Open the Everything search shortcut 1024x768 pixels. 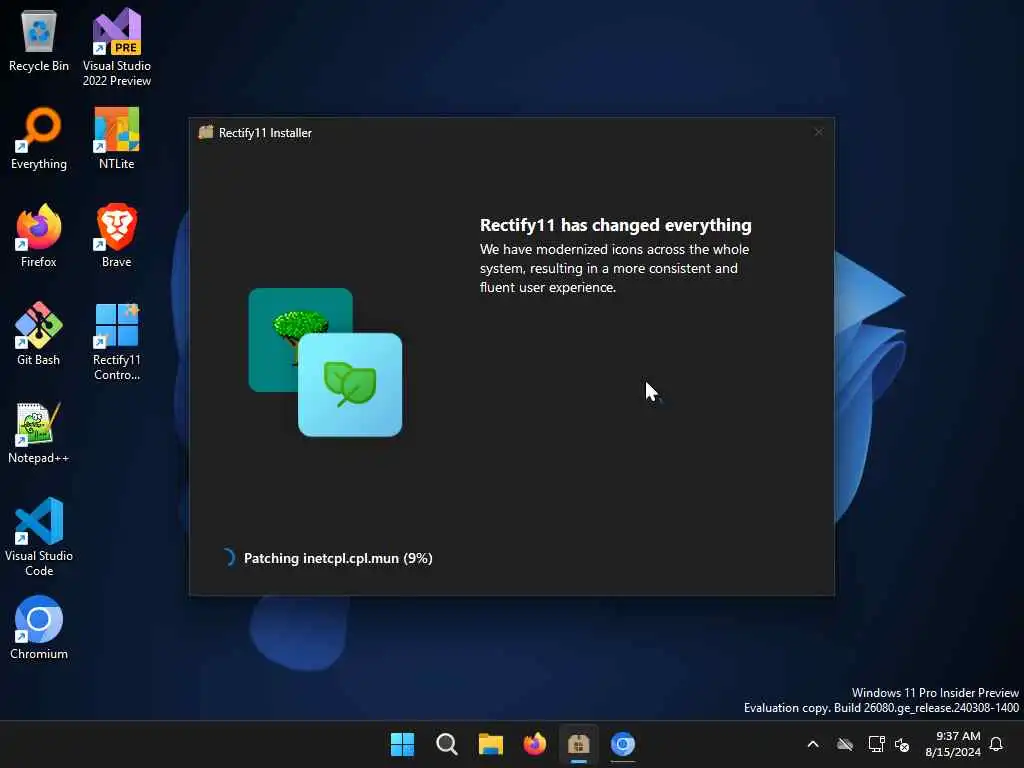pos(39,139)
